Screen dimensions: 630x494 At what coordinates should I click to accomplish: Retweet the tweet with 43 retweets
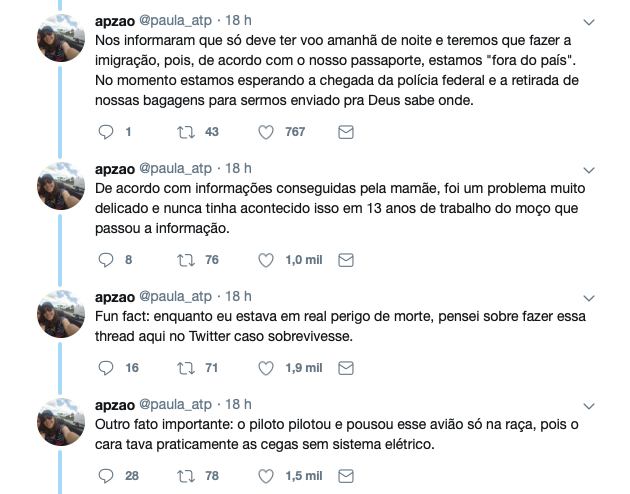(x=184, y=132)
